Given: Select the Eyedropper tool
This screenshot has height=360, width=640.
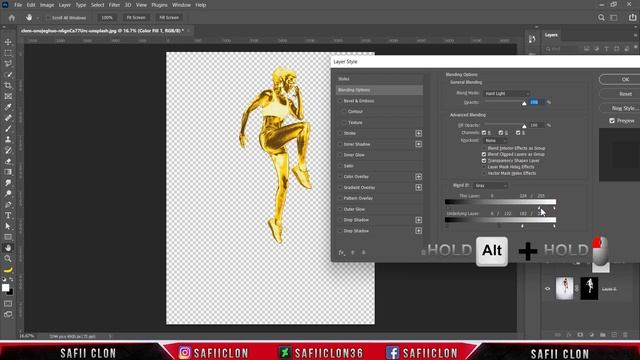Looking at the screenshot, I should pos(8,107).
